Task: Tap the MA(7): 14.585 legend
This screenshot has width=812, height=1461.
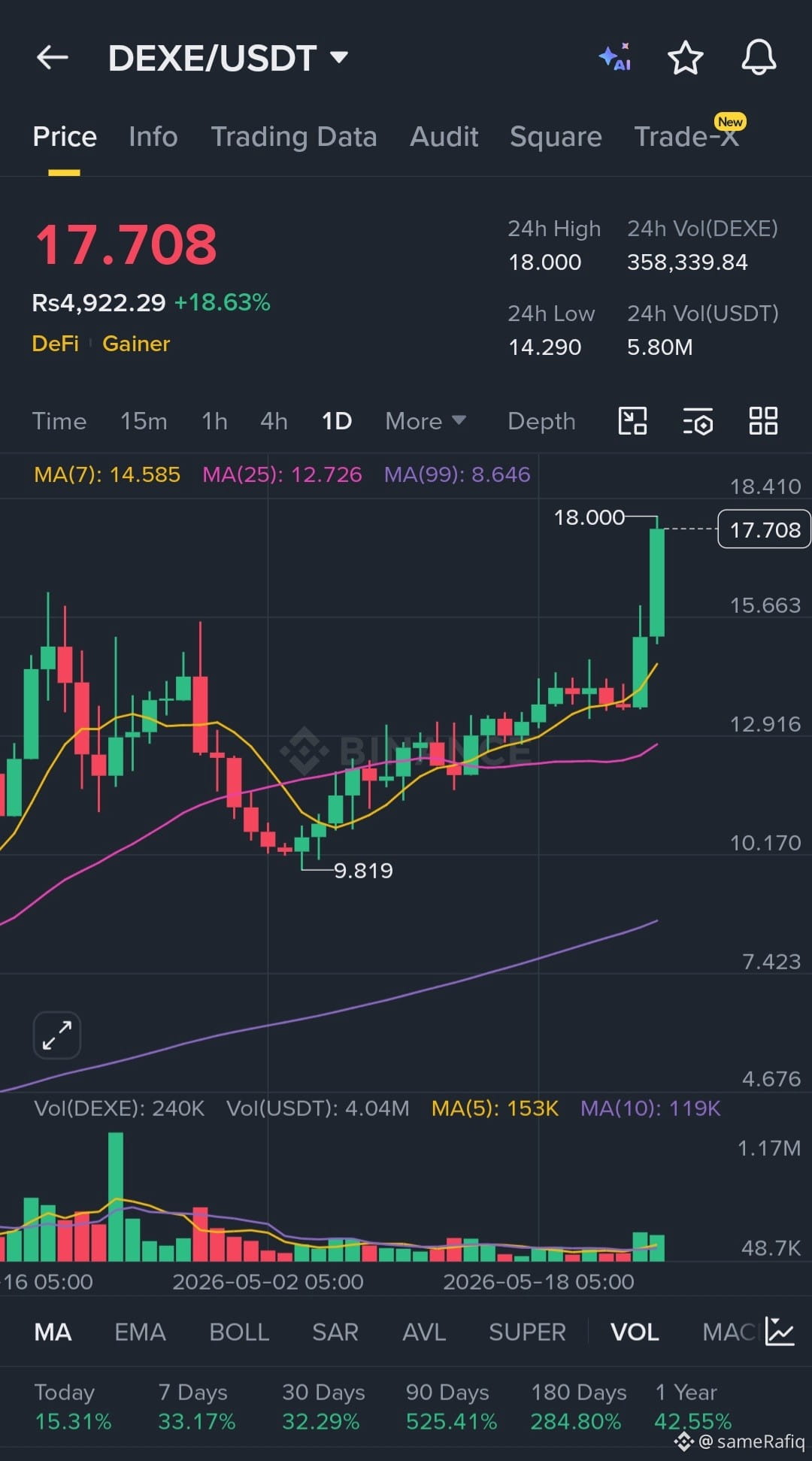Action: [108, 474]
